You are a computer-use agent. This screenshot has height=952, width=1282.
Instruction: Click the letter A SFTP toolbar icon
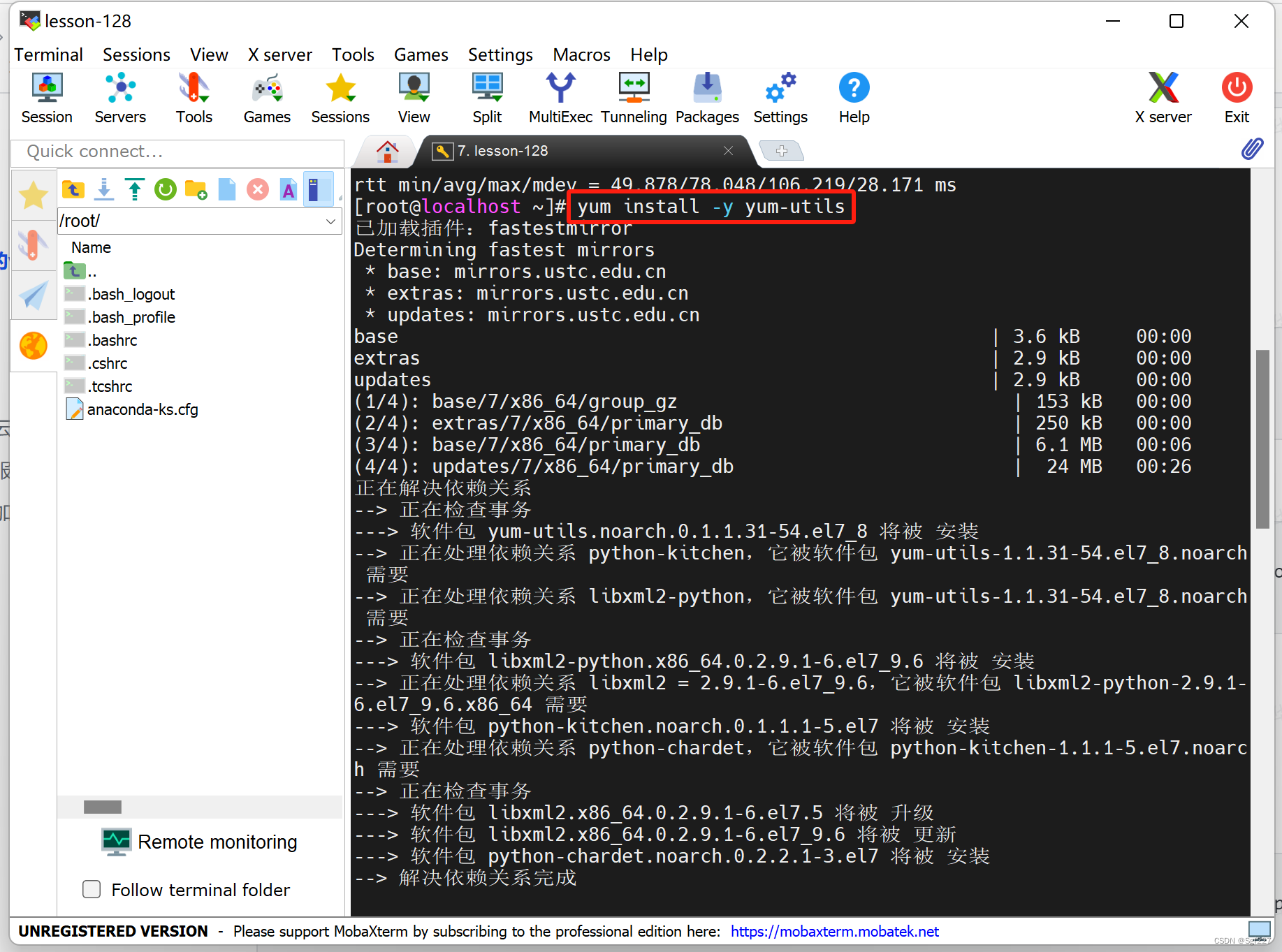(x=289, y=189)
